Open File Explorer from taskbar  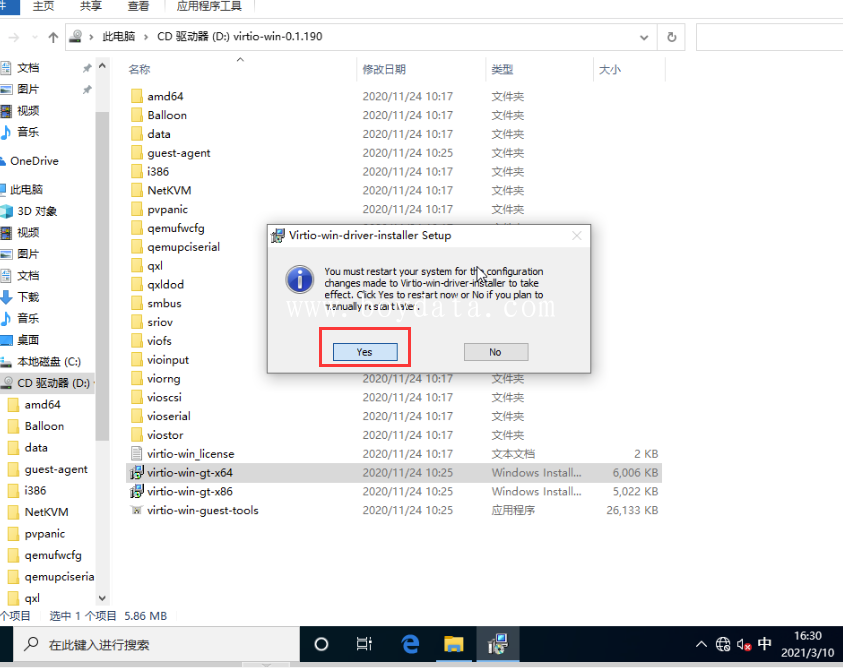pos(454,644)
